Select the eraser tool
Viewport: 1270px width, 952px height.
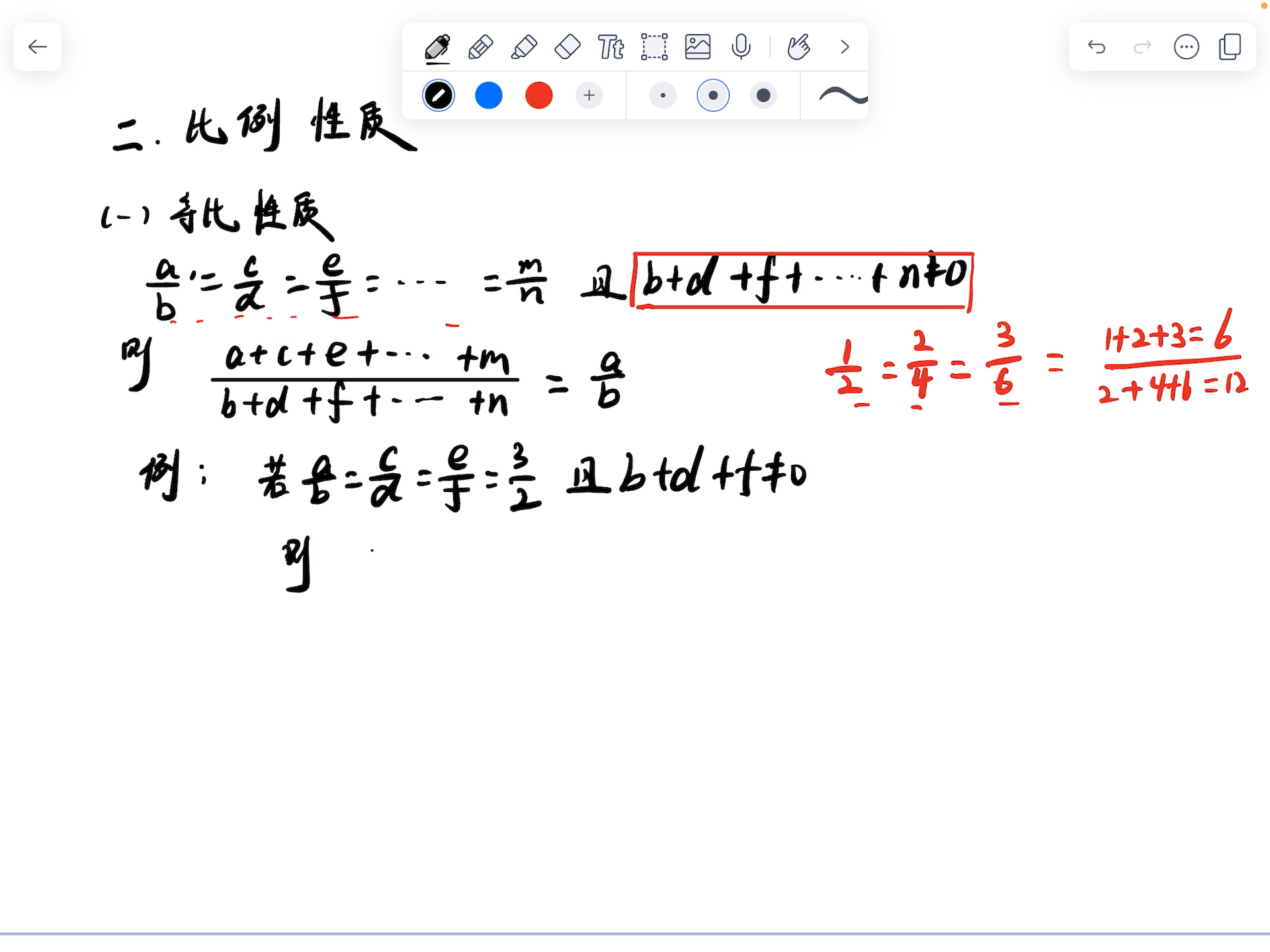568,48
